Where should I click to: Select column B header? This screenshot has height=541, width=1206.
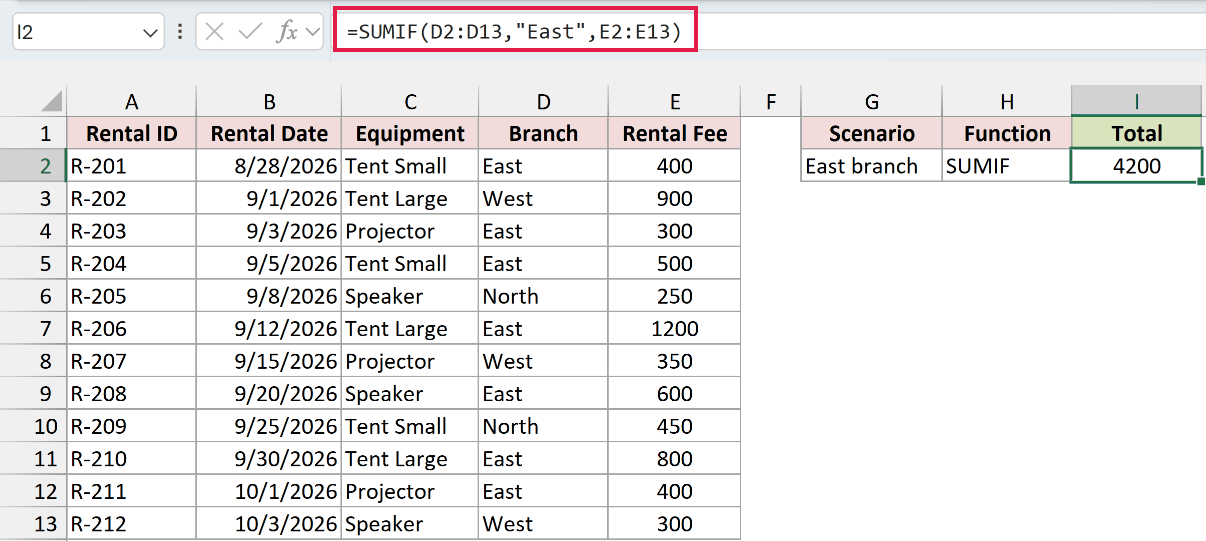(x=269, y=101)
